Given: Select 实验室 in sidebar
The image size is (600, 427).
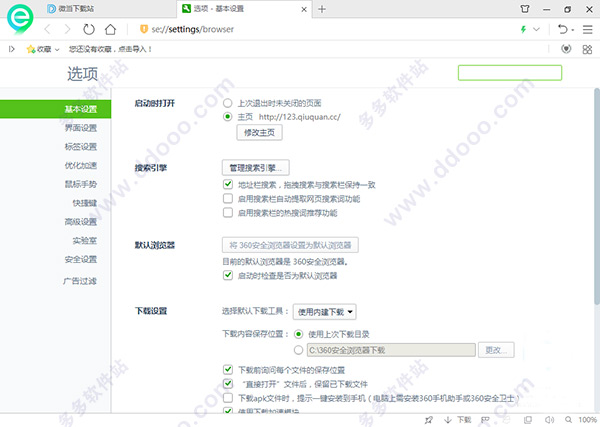Looking at the screenshot, I should click(85, 240).
